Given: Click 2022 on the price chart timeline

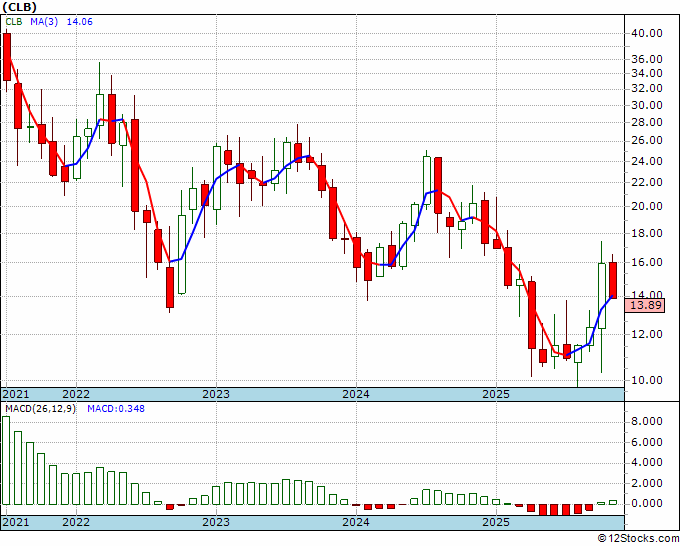Looking at the screenshot, I should pos(76,394).
